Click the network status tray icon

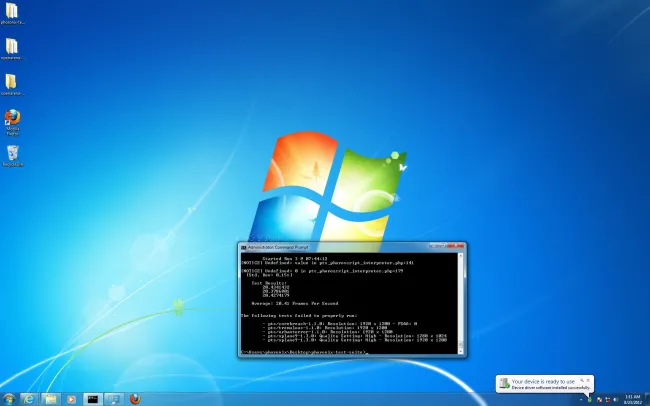[x=608, y=399]
